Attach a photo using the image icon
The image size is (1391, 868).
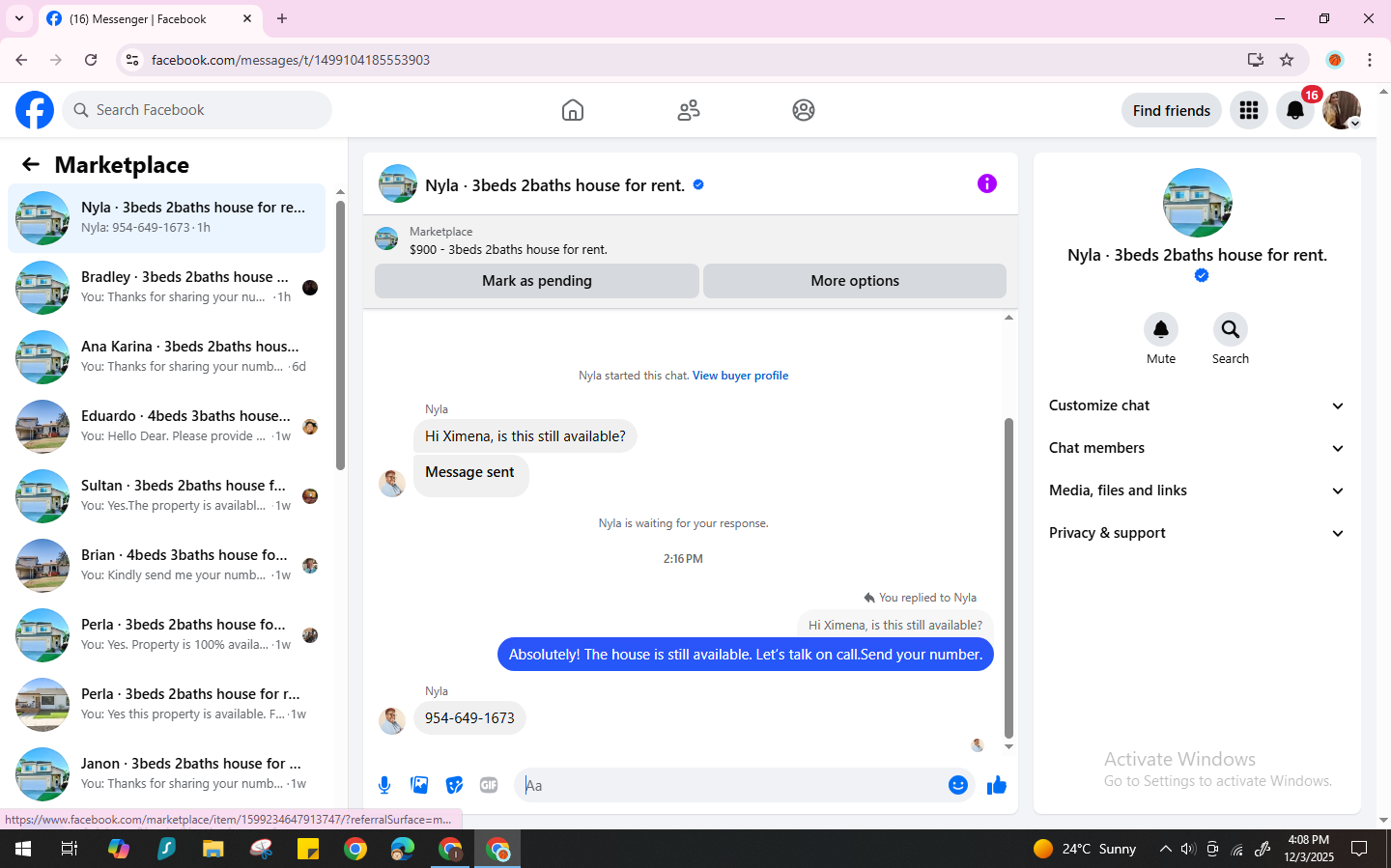(419, 785)
